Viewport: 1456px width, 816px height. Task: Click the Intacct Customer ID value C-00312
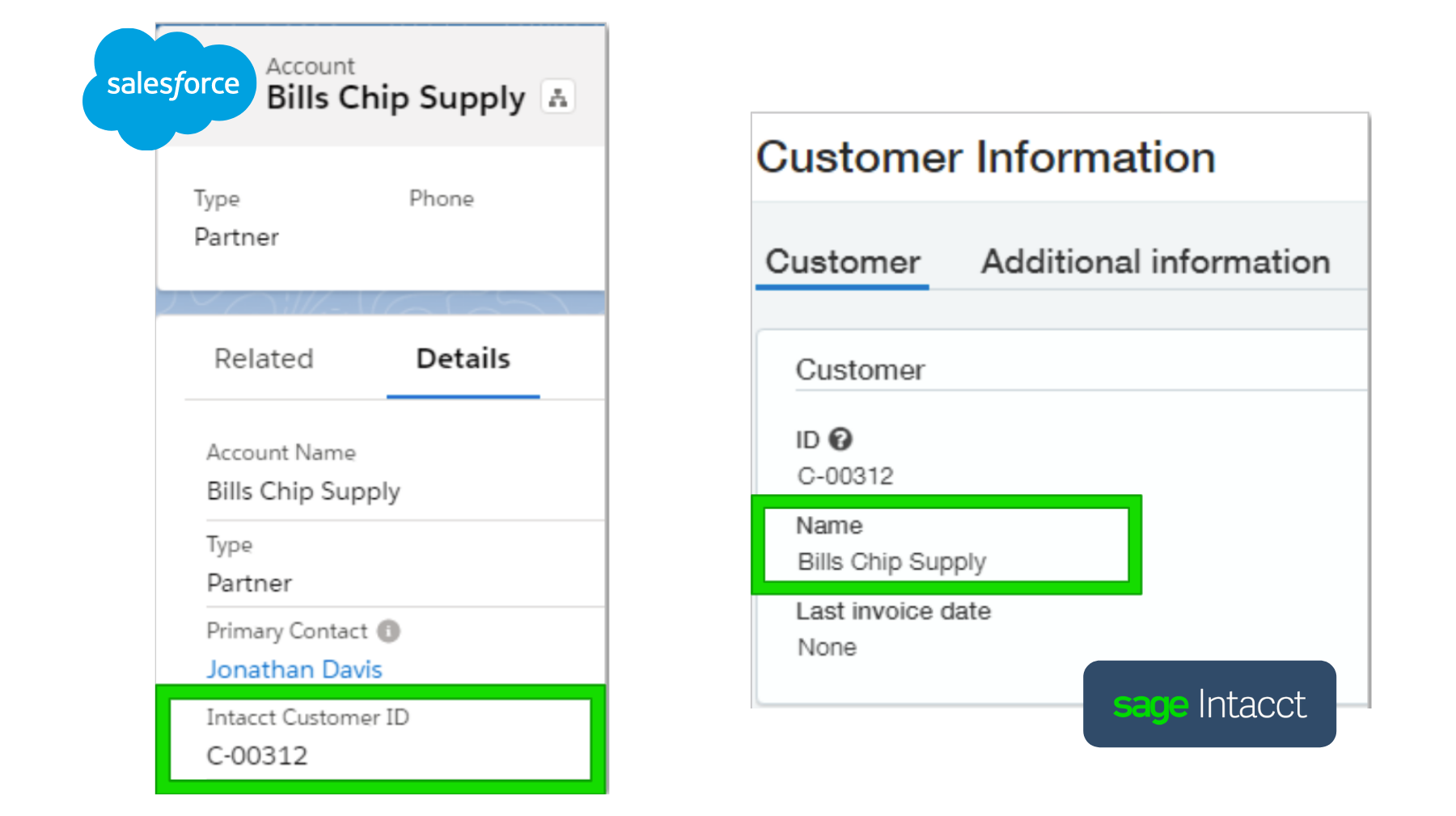click(x=257, y=755)
